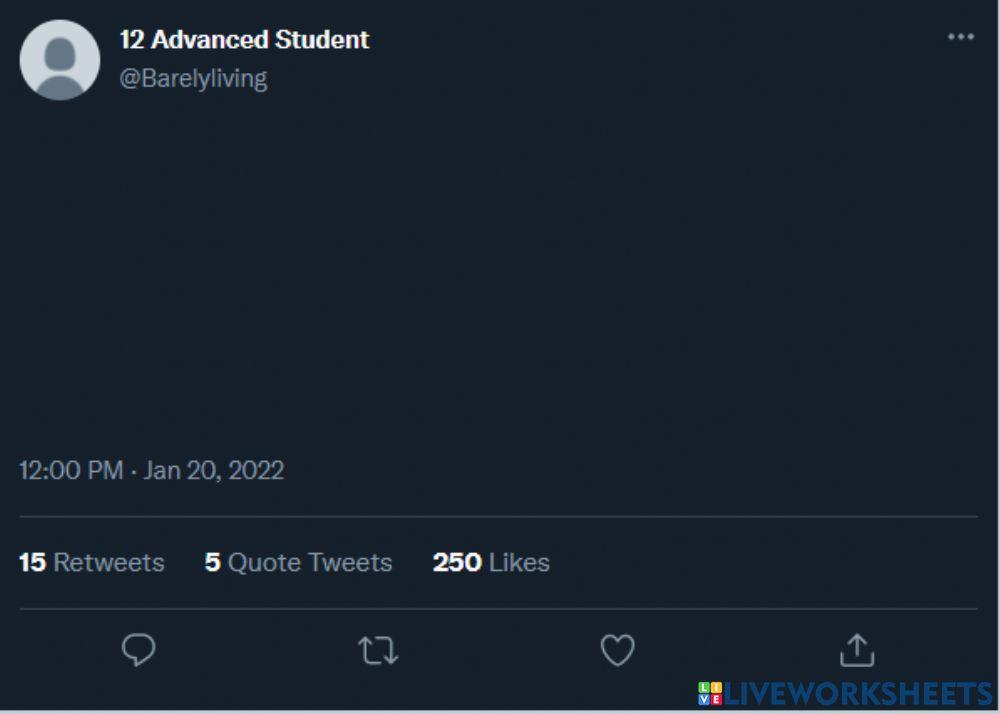This screenshot has width=1000, height=714.
Task: Click the number 250 likes count
Action: coord(457,563)
